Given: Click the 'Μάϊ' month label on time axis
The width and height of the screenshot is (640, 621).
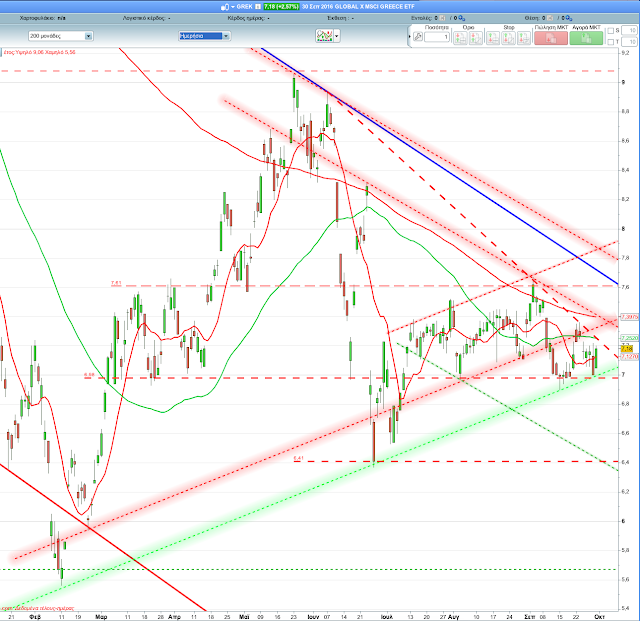Looking at the screenshot, I should point(244,617).
